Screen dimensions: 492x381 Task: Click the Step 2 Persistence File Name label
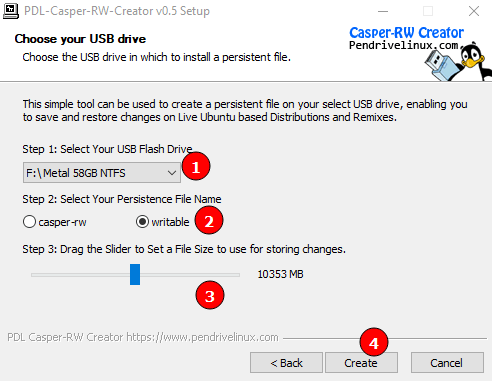pos(122,199)
